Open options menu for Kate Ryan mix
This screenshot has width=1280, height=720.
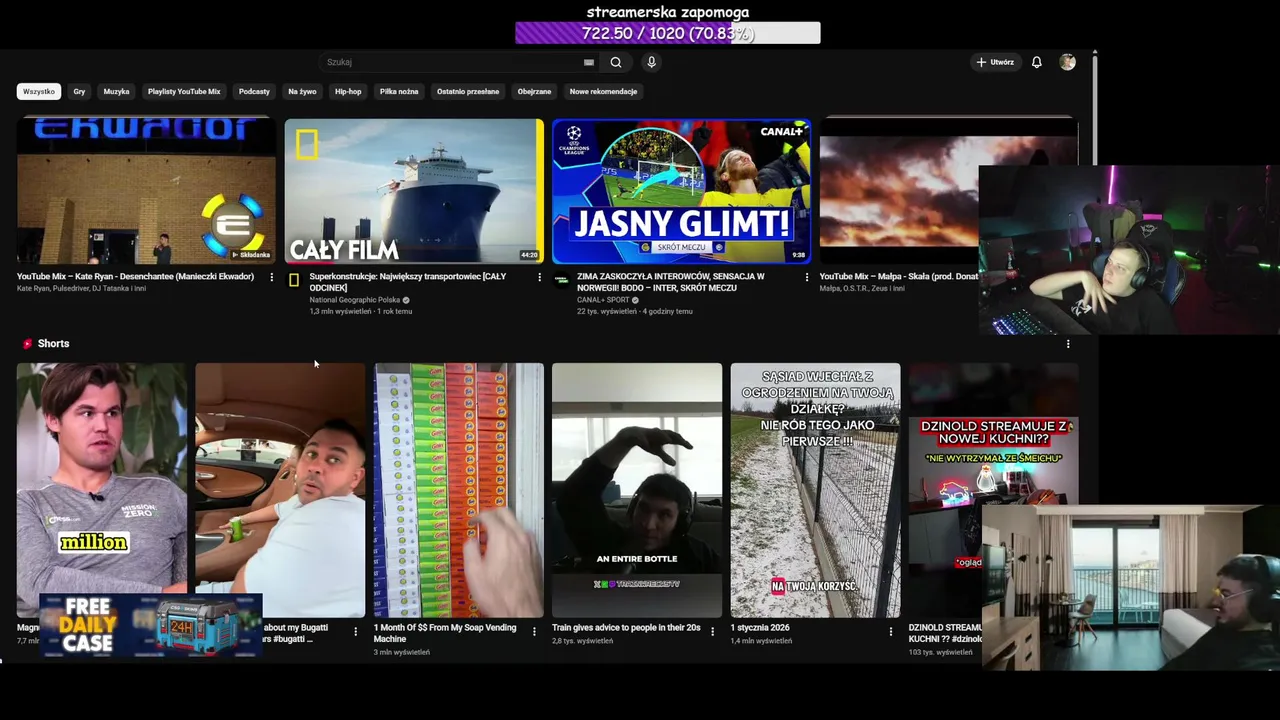click(271, 277)
